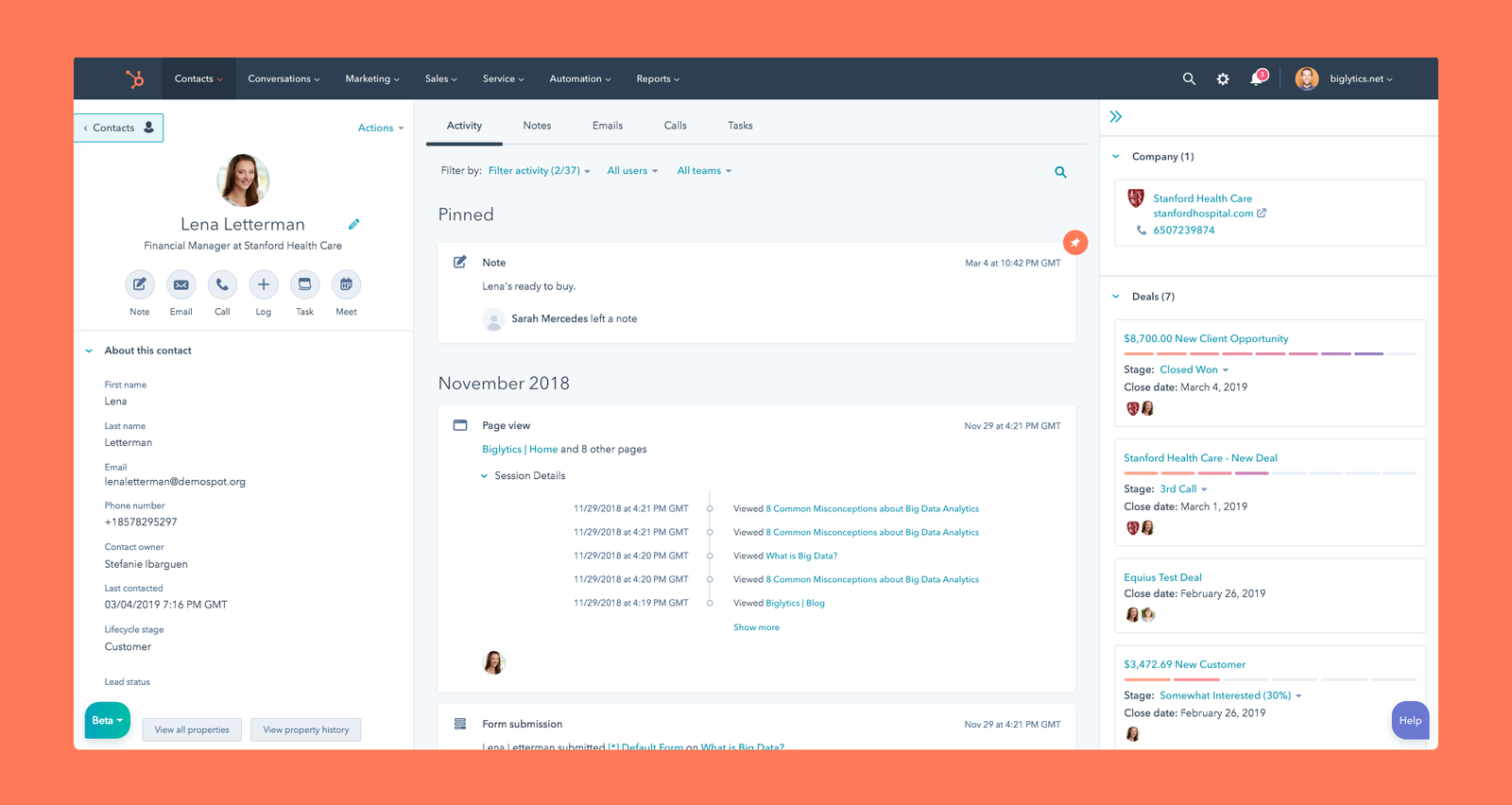Collapse right sidebar with double-chevron icon

tap(1116, 117)
